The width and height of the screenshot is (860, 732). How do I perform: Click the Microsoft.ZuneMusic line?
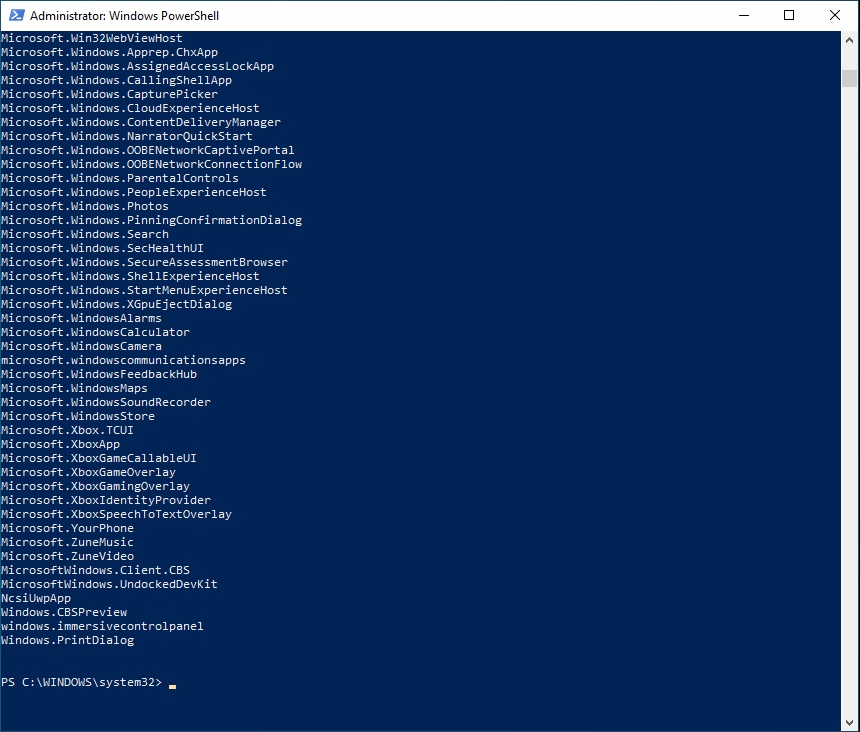tap(67, 542)
